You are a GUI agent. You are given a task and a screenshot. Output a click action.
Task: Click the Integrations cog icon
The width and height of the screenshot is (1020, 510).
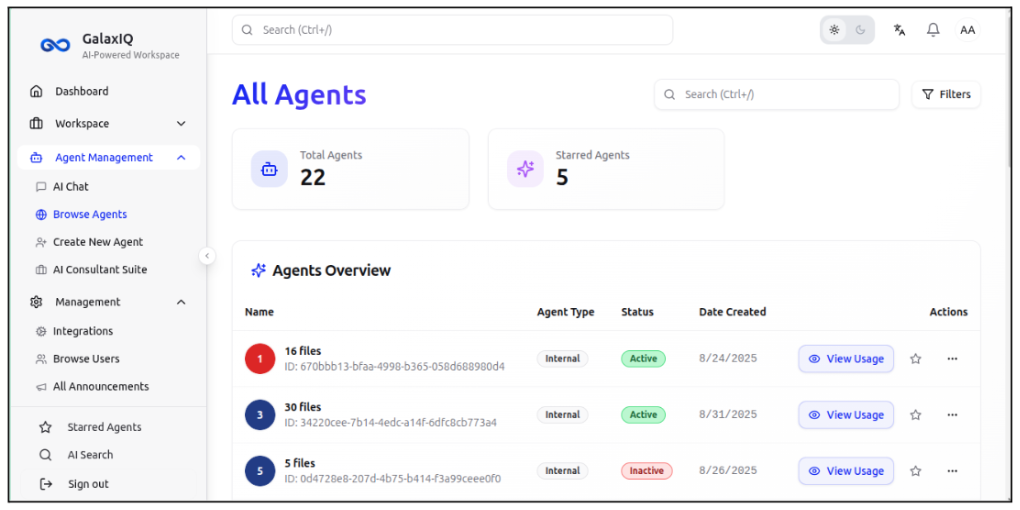(x=41, y=331)
